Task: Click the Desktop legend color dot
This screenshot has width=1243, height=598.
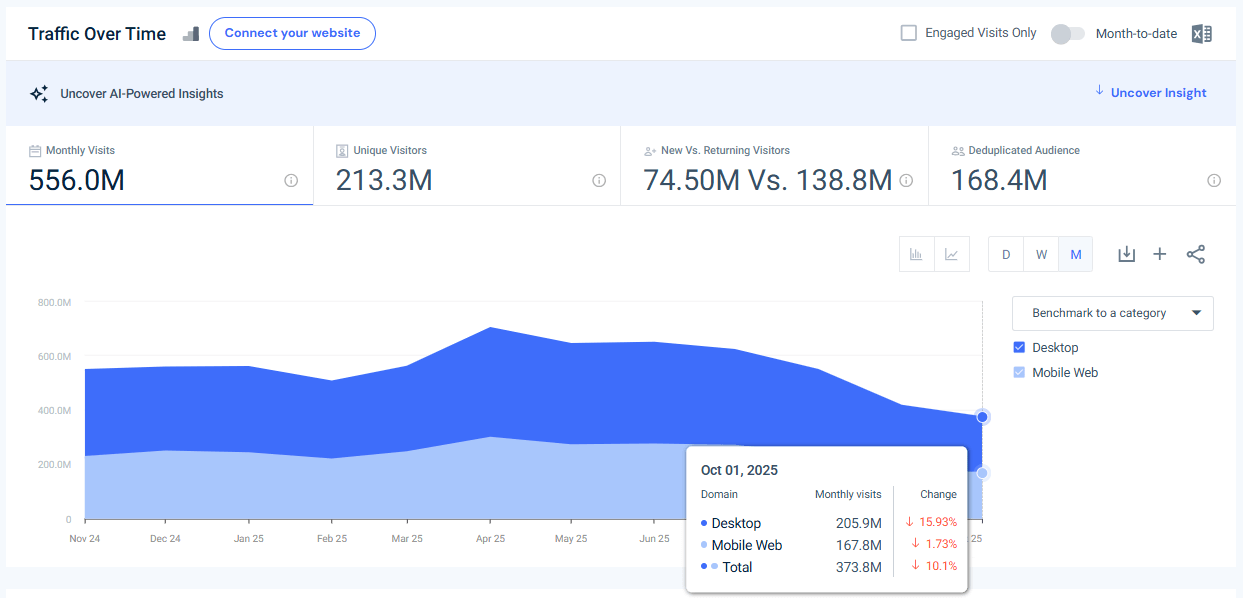Action: click(x=705, y=523)
